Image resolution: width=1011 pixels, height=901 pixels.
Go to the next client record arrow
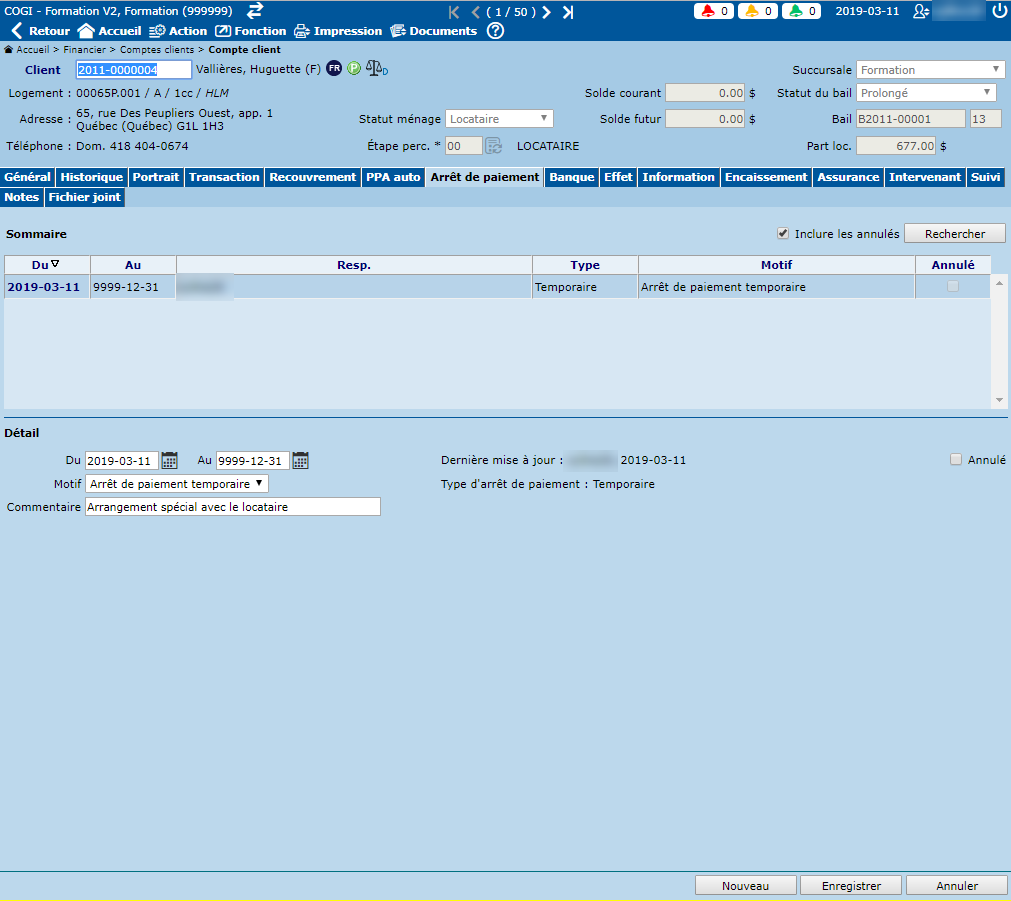[547, 12]
